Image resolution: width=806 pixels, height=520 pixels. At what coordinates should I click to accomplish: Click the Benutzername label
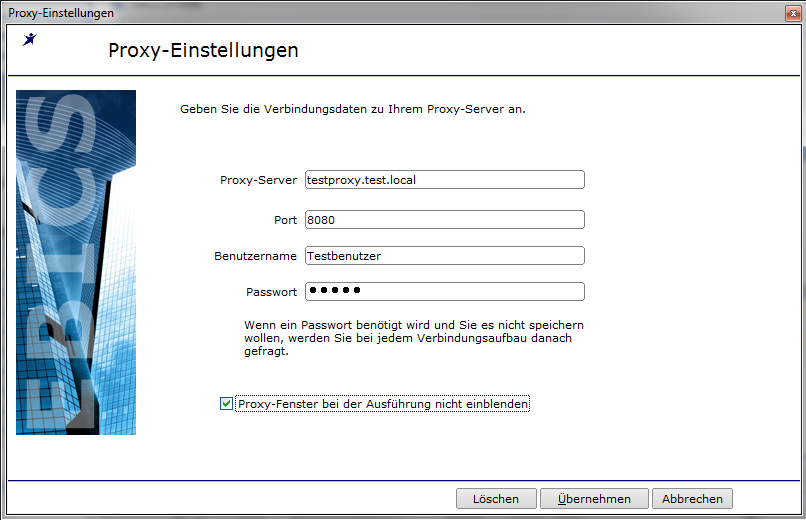(x=255, y=256)
